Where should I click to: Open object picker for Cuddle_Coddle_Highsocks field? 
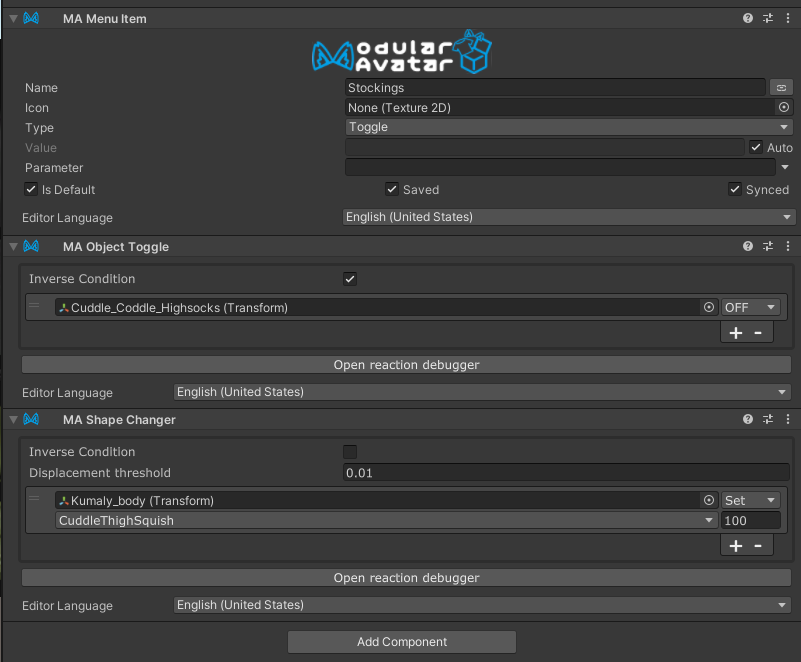pyautogui.click(x=709, y=307)
